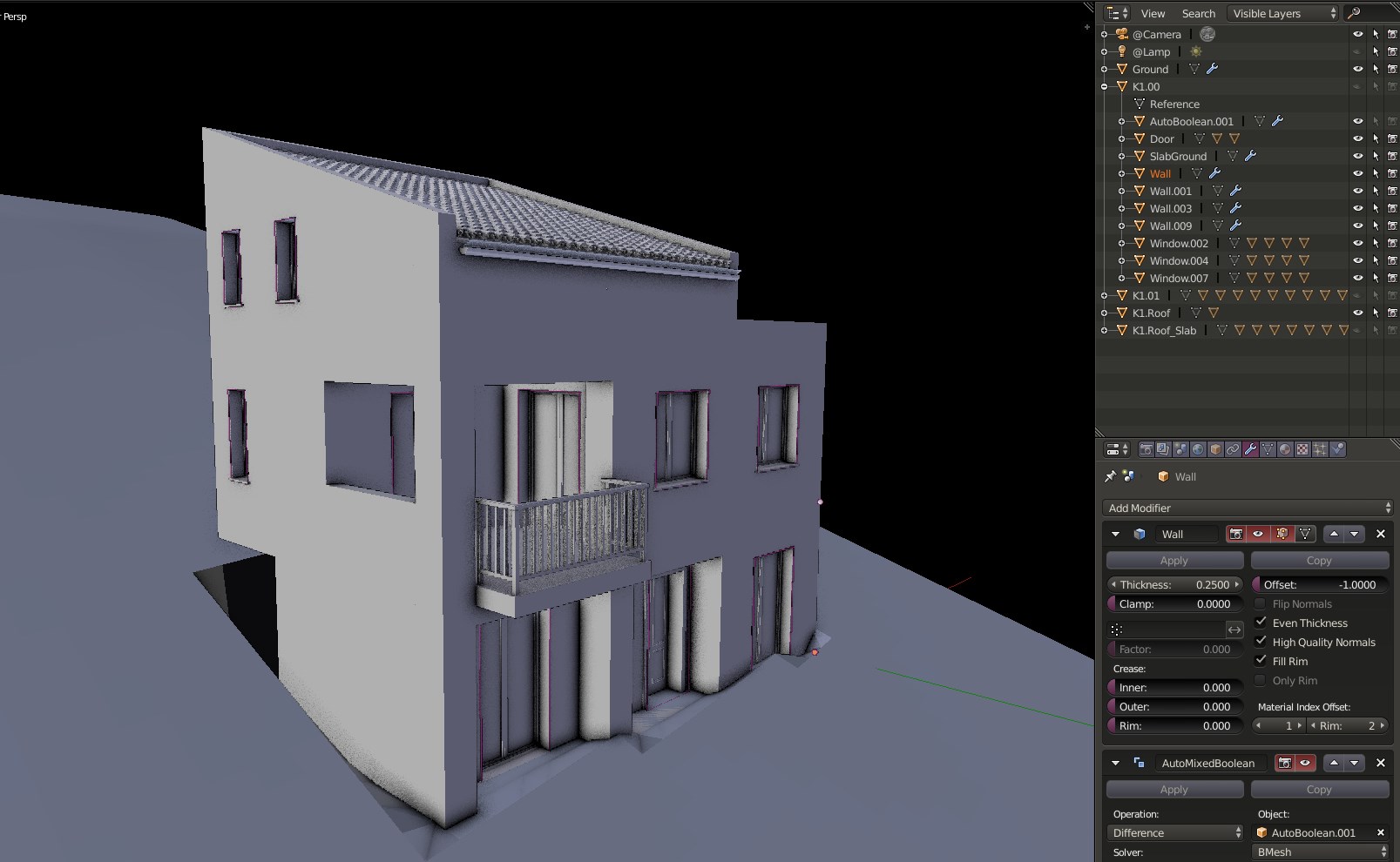Toggle Wall modifier editing cage icon
This screenshot has height=862, width=1400.
(x=1305, y=534)
